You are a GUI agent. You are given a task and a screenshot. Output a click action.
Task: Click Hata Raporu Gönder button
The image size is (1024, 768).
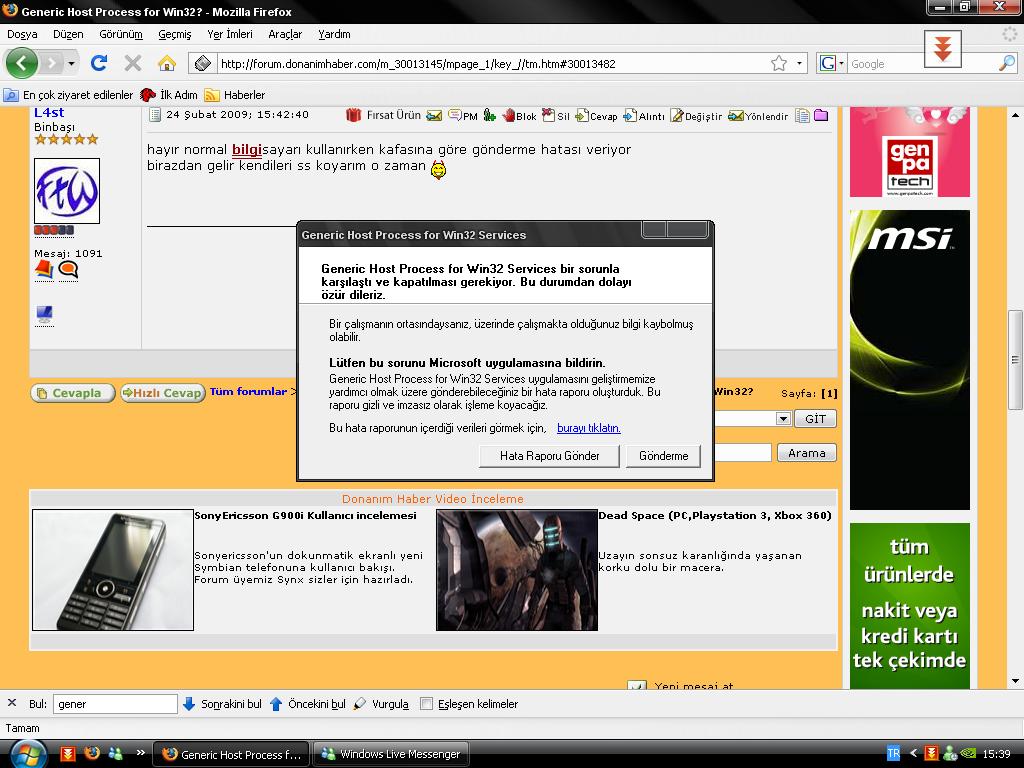tap(549, 456)
